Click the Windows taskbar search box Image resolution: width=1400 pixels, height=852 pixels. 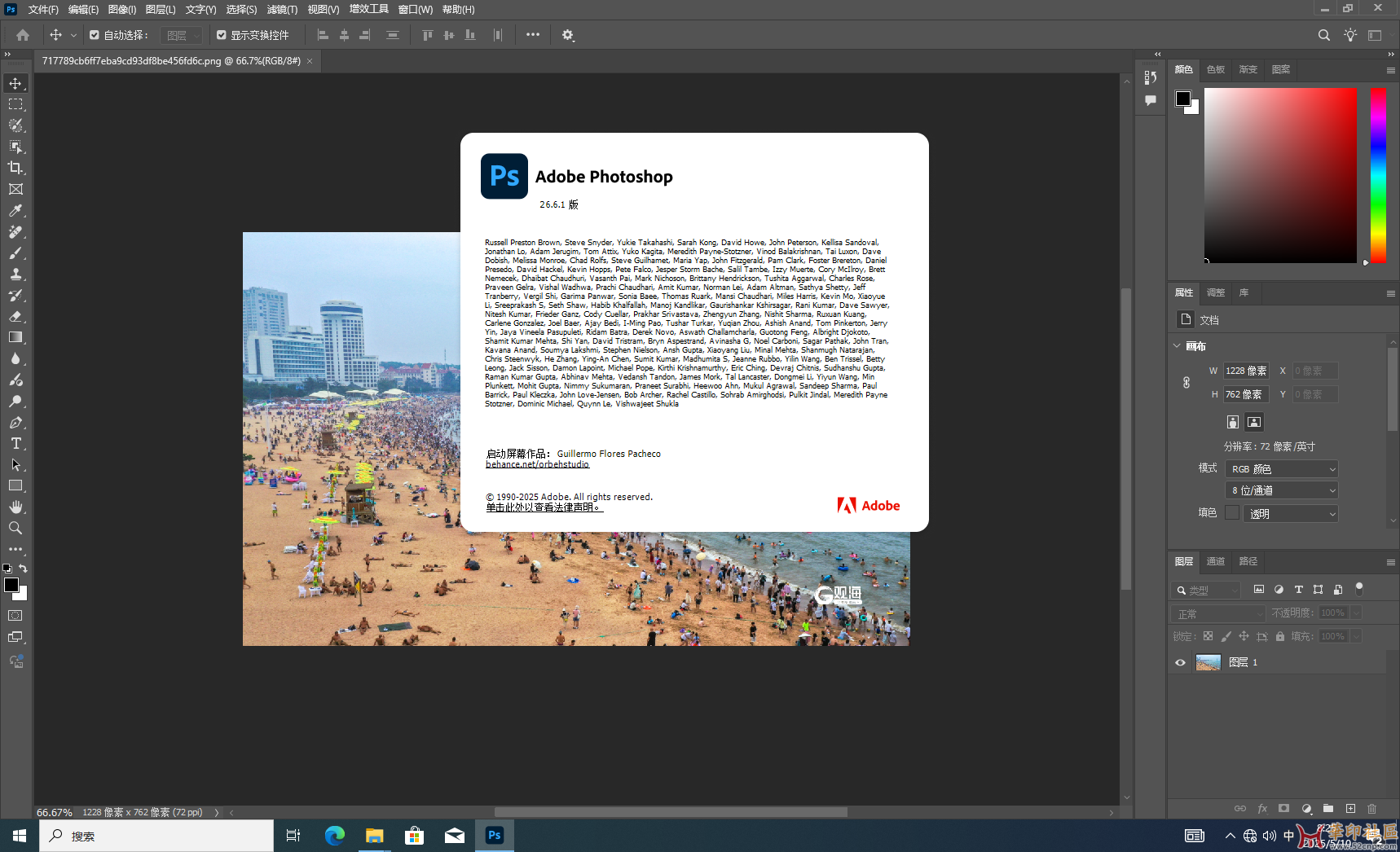156,836
